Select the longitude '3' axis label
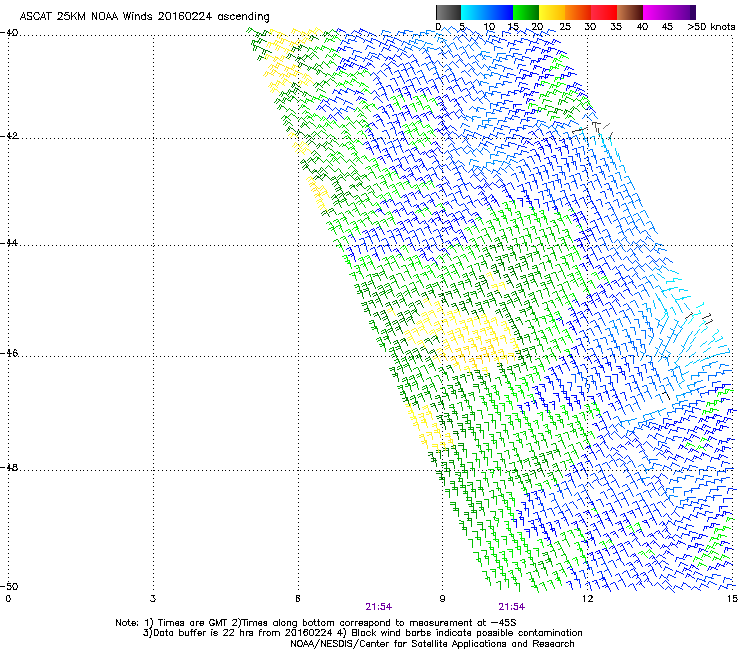 (x=153, y=599)
